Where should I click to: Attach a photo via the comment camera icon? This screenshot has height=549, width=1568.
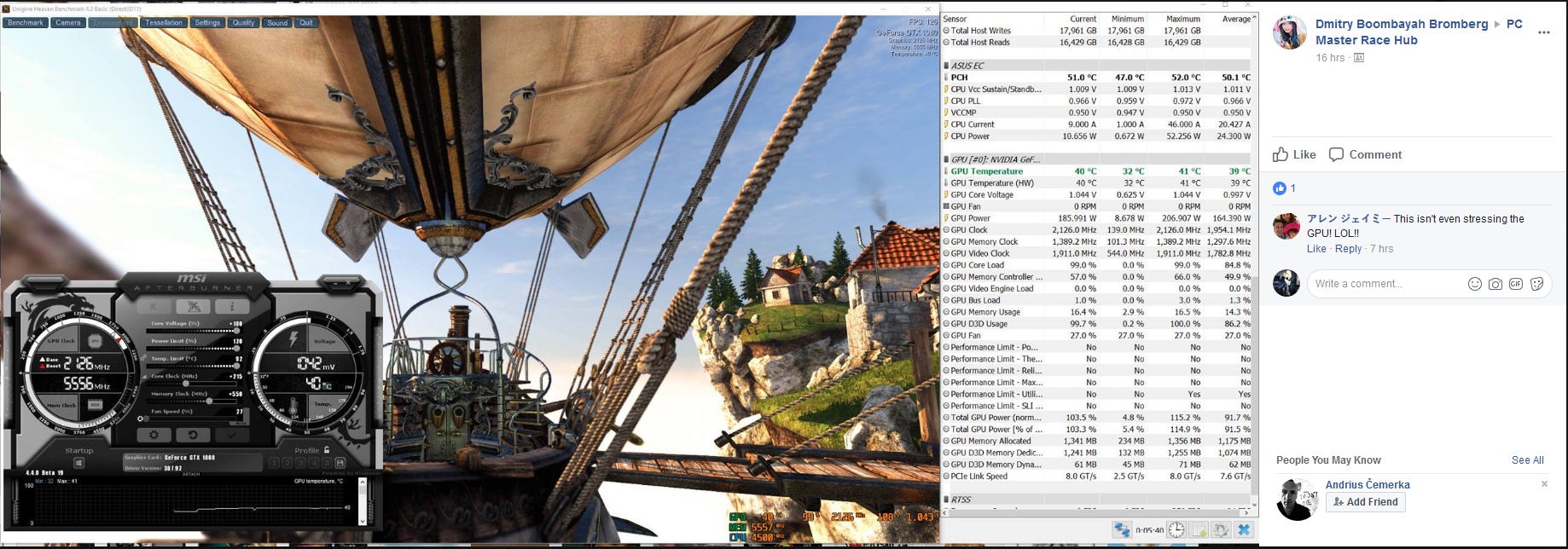(x=1495, y=284)
